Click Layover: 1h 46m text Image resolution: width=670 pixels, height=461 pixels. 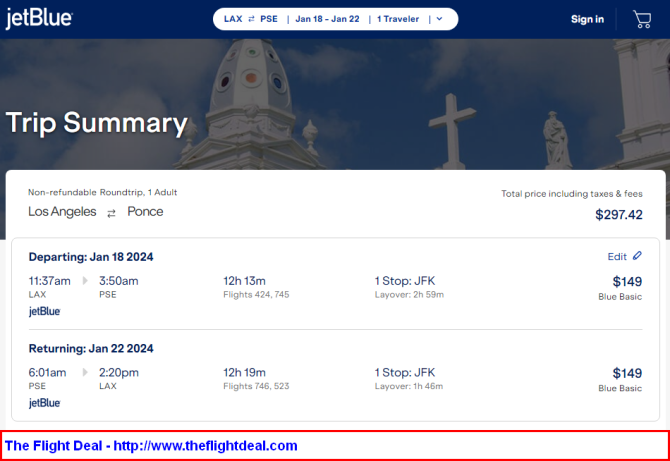pos(409,386)
